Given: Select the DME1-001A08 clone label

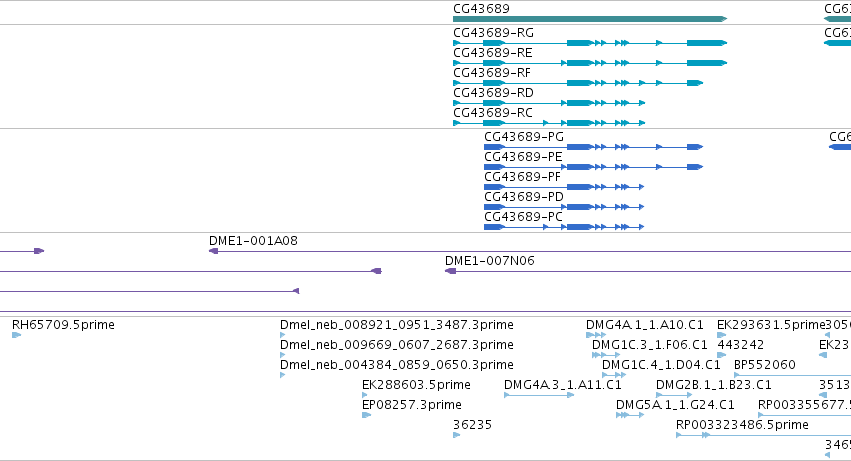Looking at the screenshot, I should click(253, 241).
